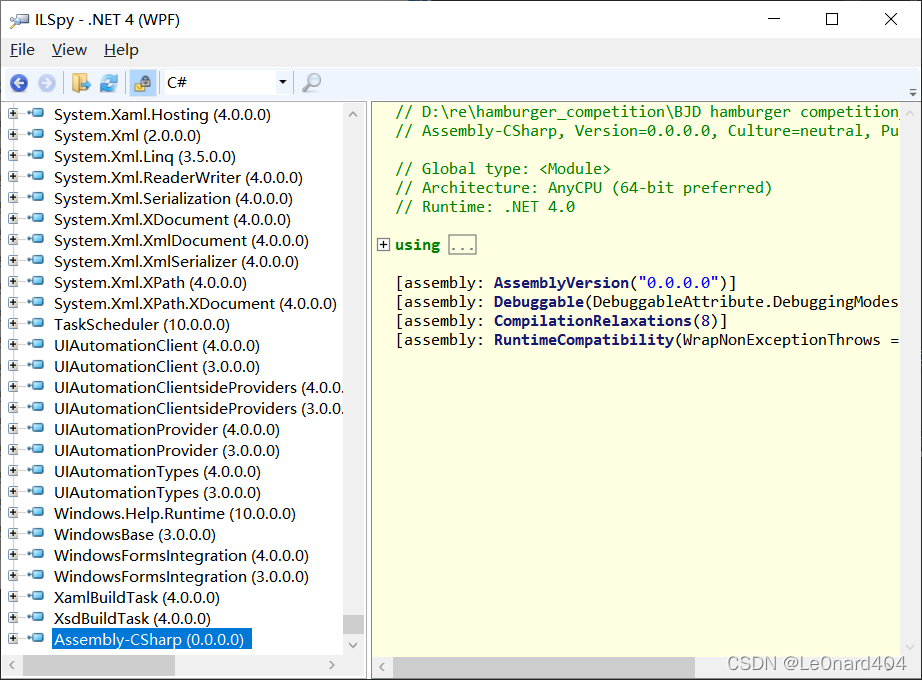Viewport: 922px width, 680px height.
Task: Select Windows.Help.Runtime (10.0.0.0)
Action: point(175,514)
